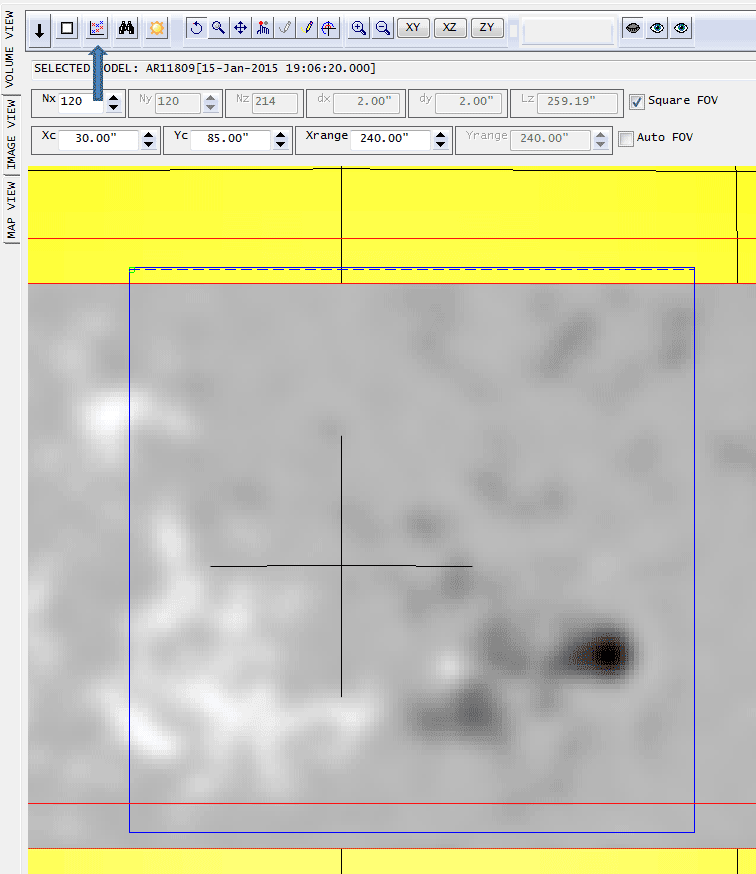Click the grid plot toolbar icon
This screenshot has width=756, height=874.
point(97,28)
